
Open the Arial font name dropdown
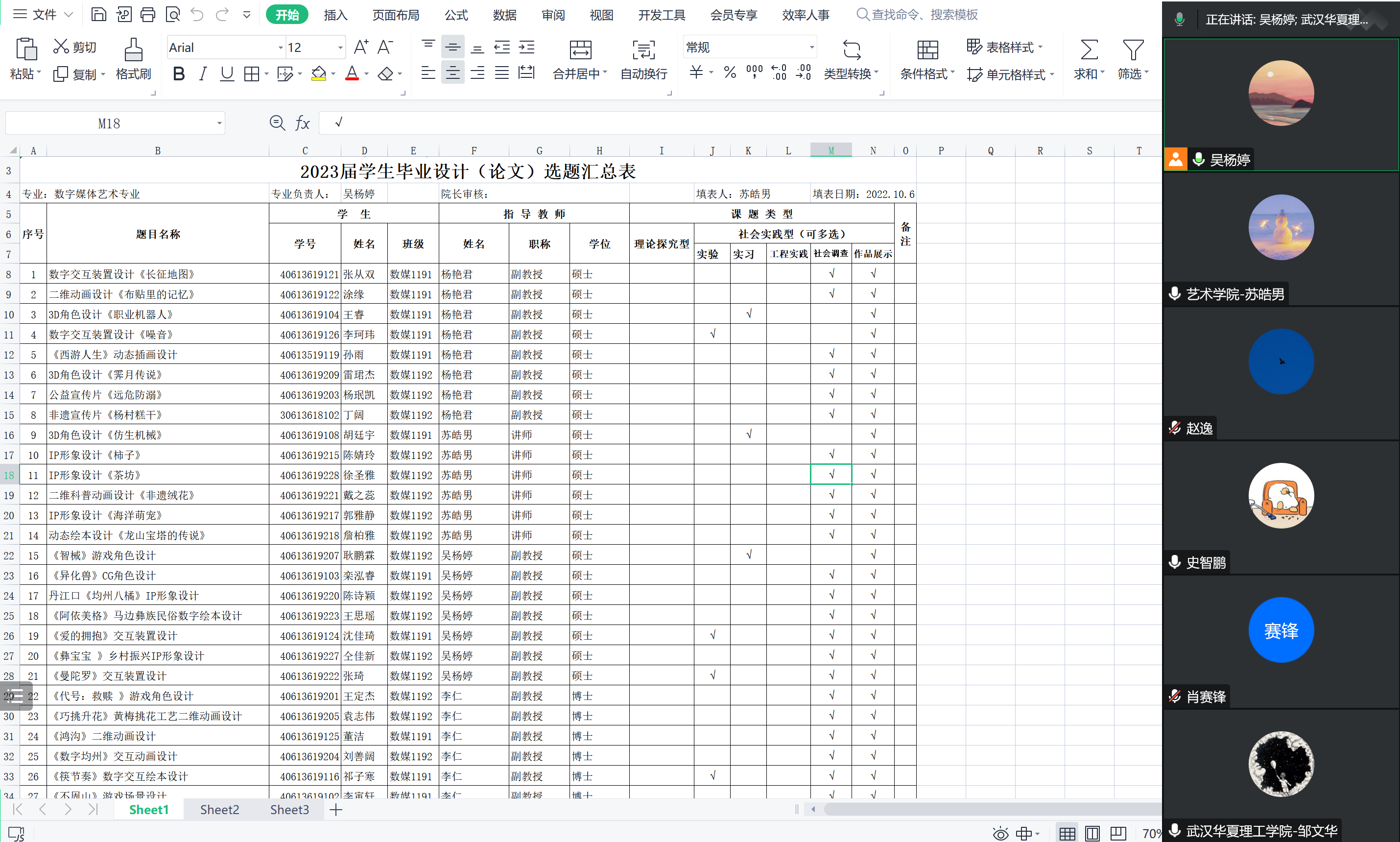pos(280,48)
